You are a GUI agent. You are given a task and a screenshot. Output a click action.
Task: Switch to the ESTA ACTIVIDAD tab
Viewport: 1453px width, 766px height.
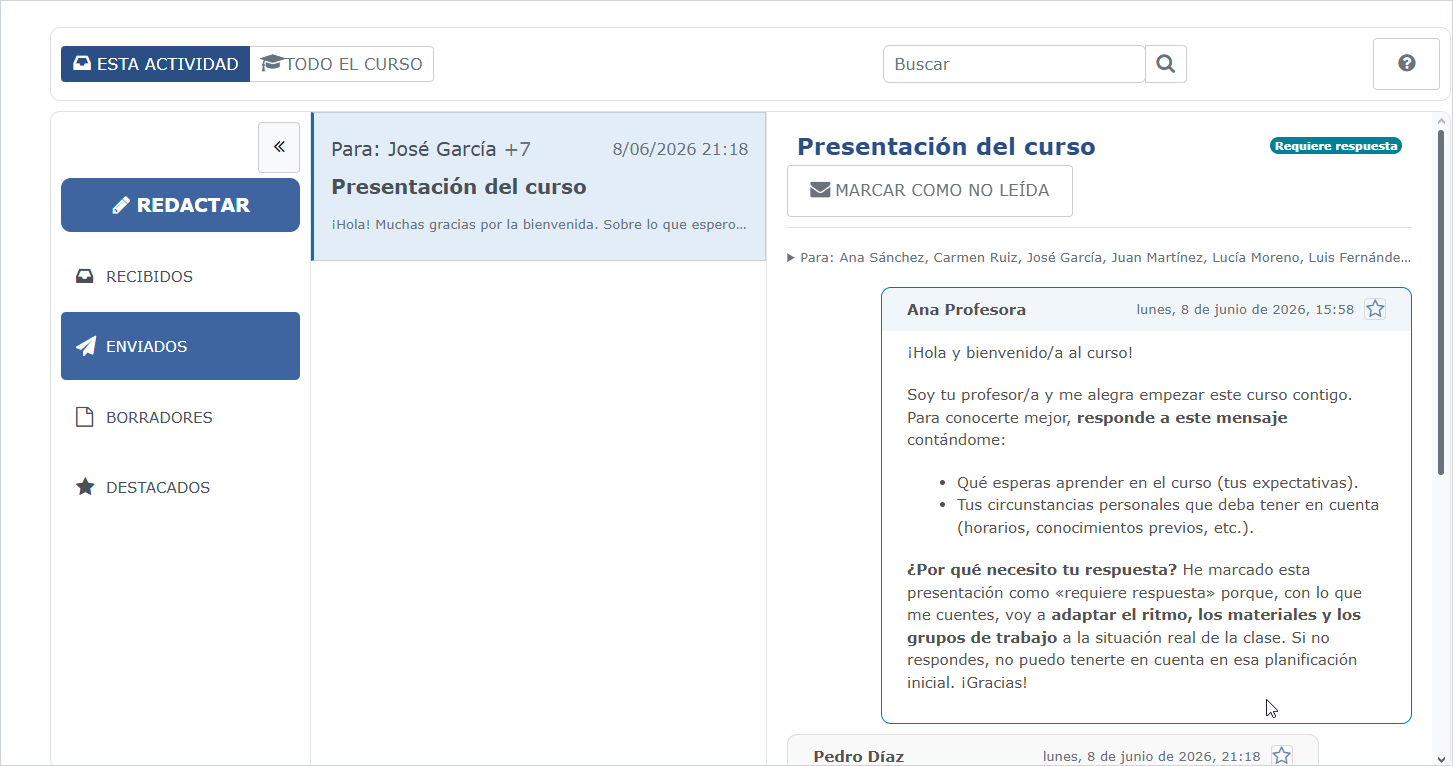(155, 64)
